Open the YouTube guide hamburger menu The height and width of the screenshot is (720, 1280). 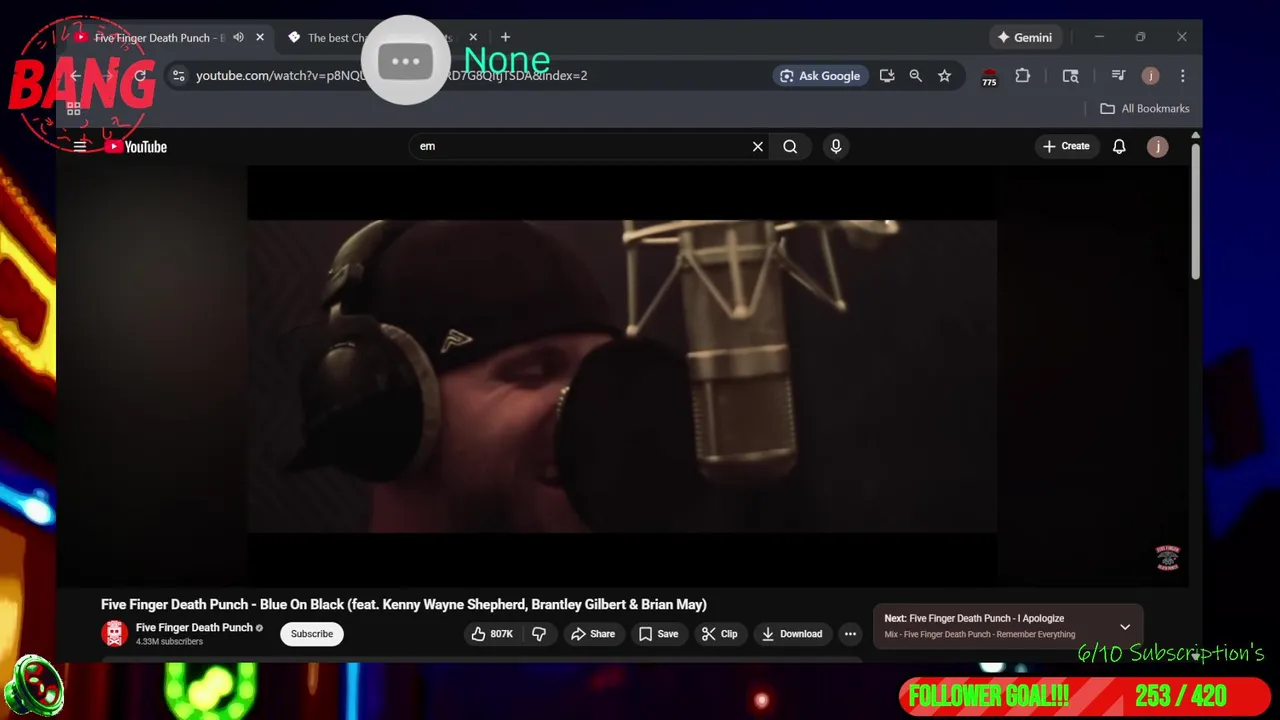[x=80, y=146]
